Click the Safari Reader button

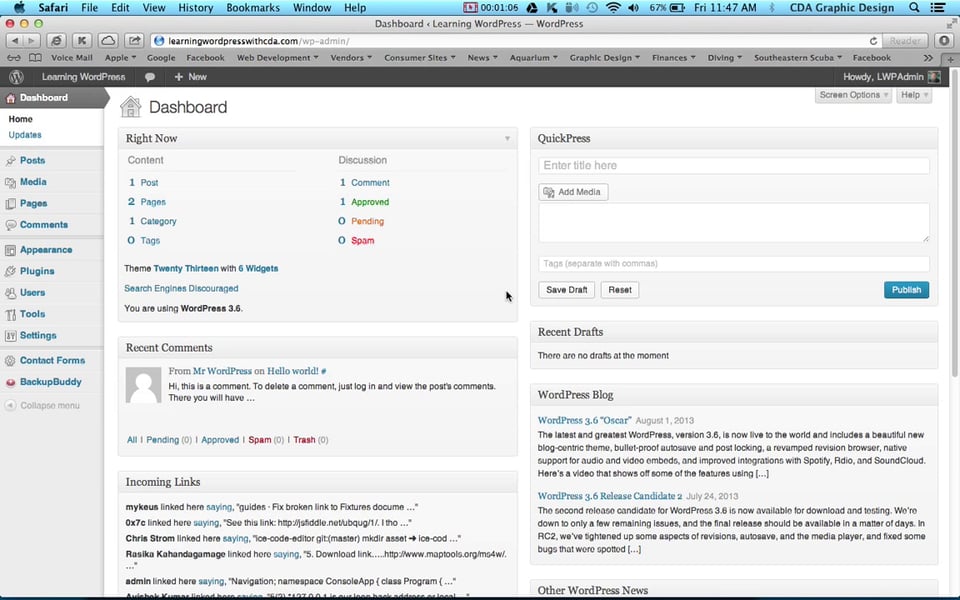click(905, 41)
